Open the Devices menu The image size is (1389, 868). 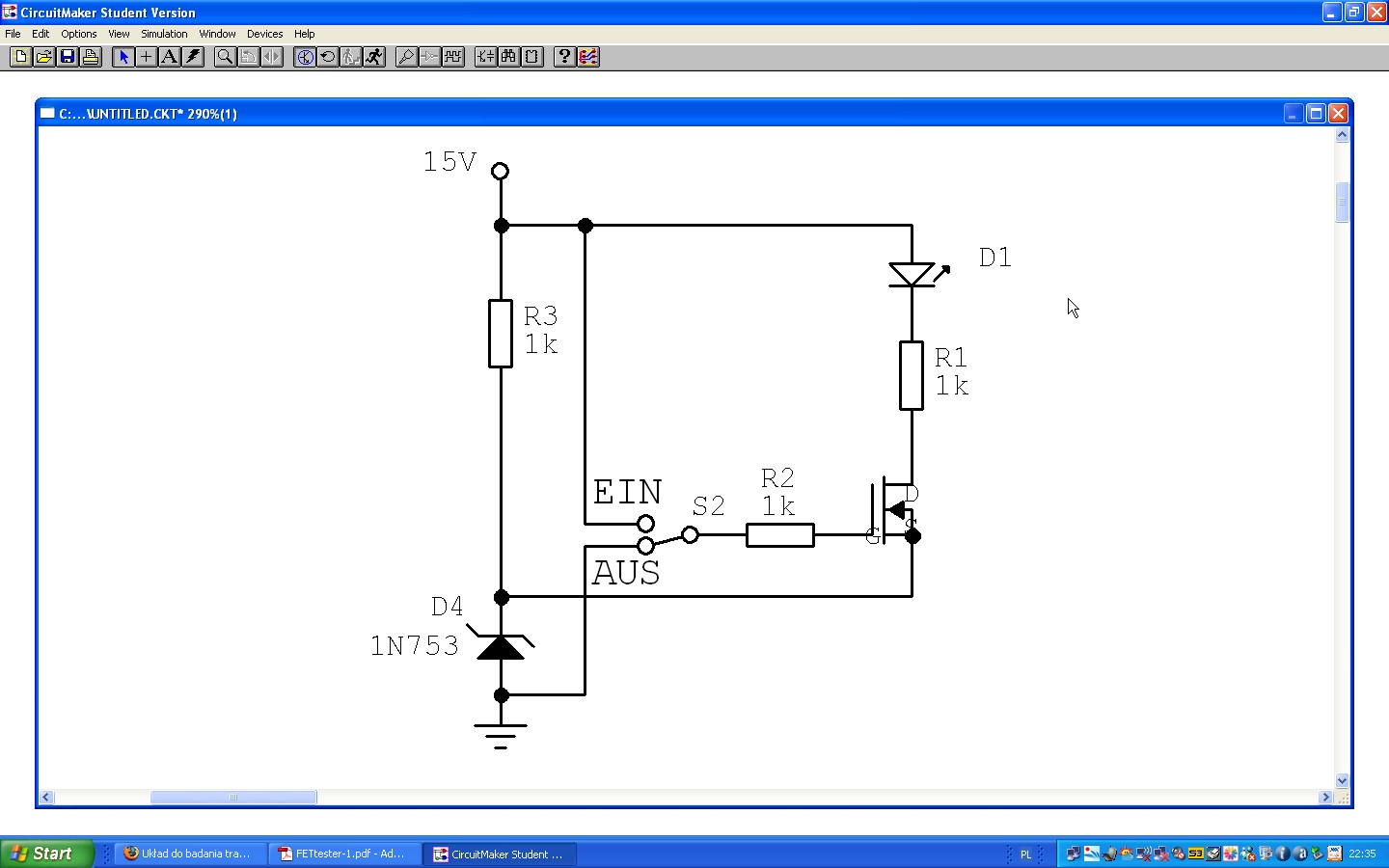[x=264, y=34]
